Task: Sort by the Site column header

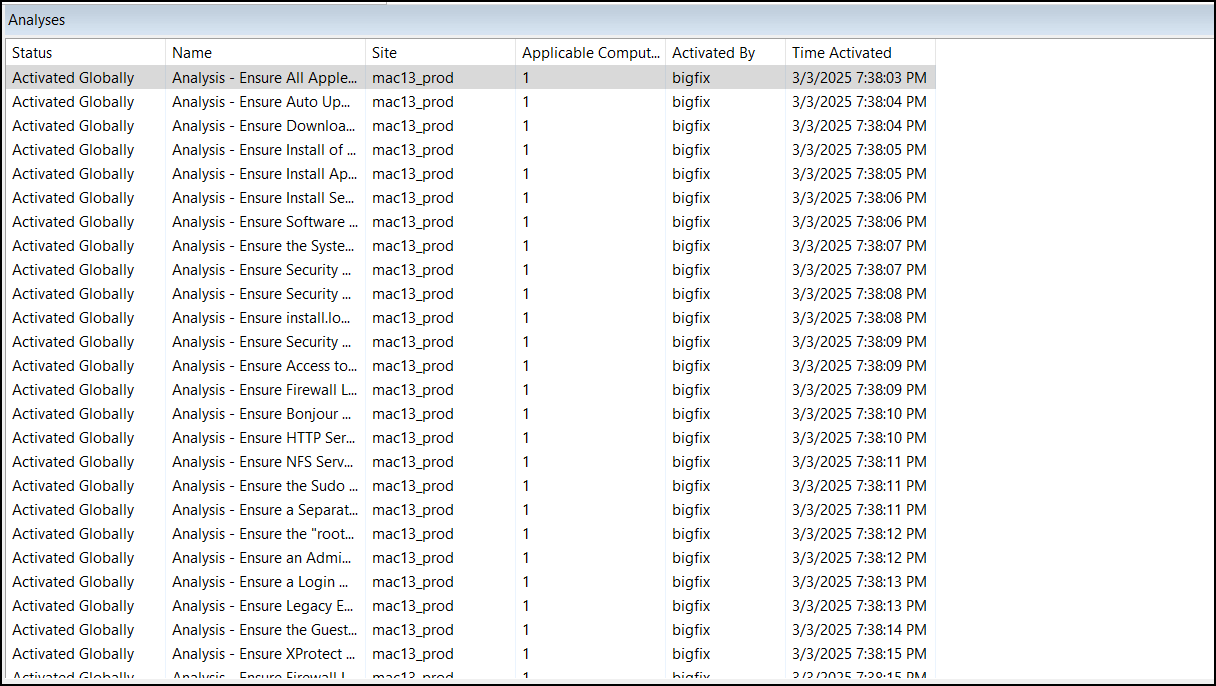Action: (x=380, y=52)
